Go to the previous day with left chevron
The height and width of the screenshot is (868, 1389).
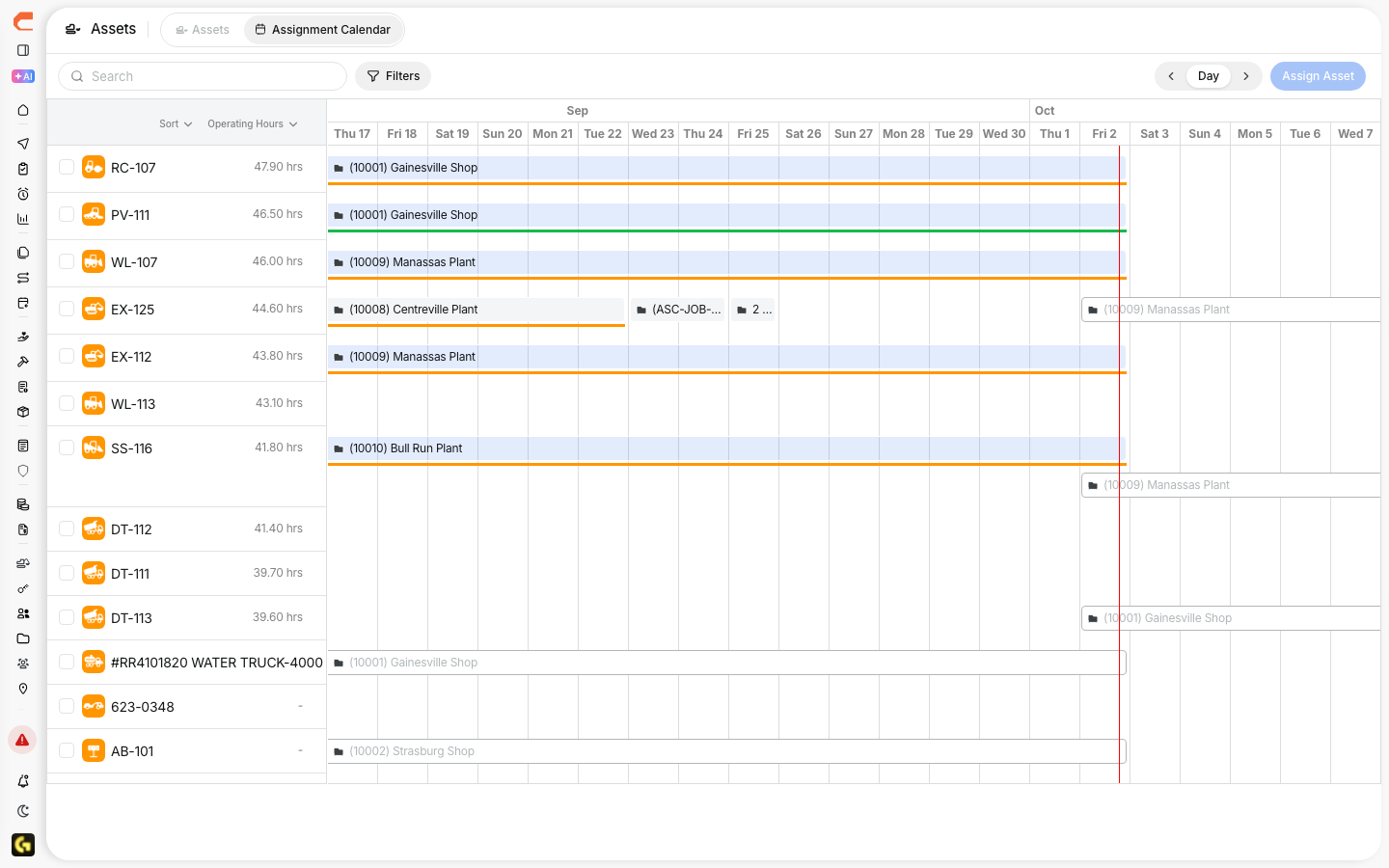click(1171, 76)
